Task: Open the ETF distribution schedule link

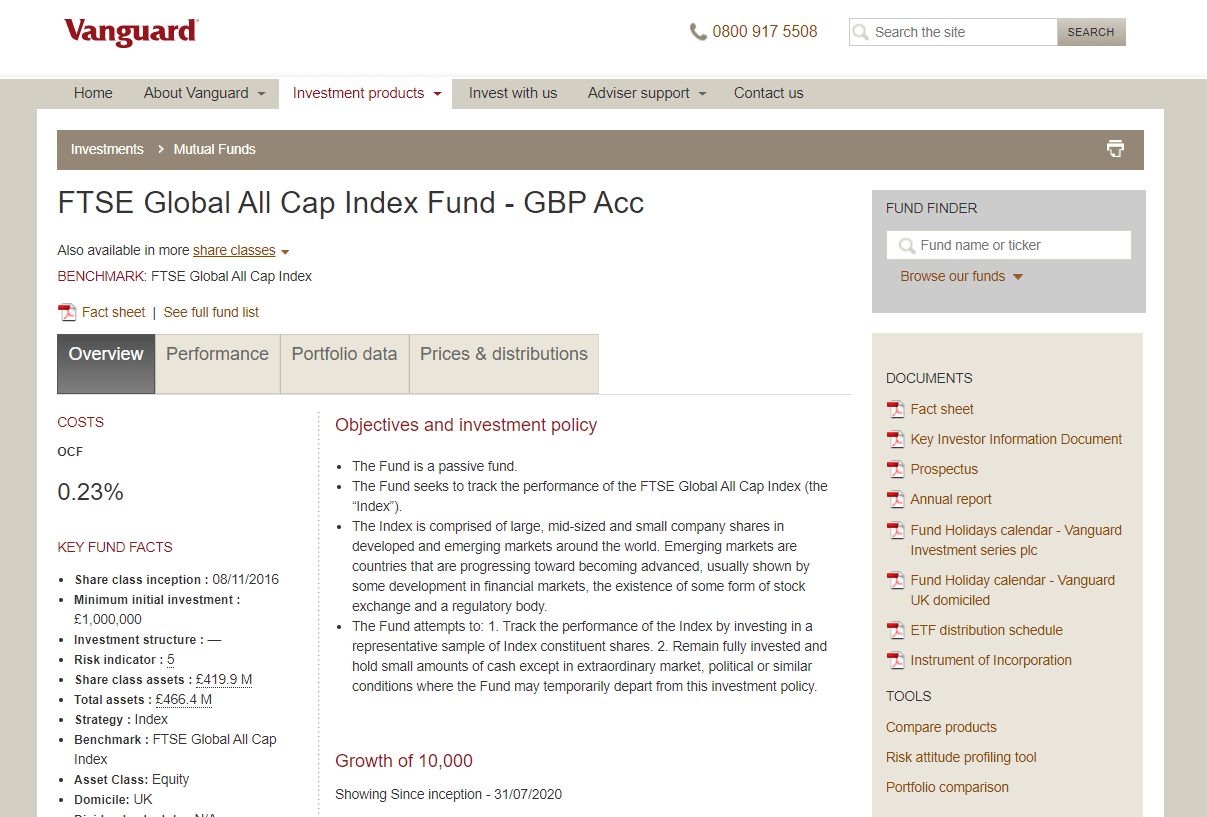Action: click(986, 630)
